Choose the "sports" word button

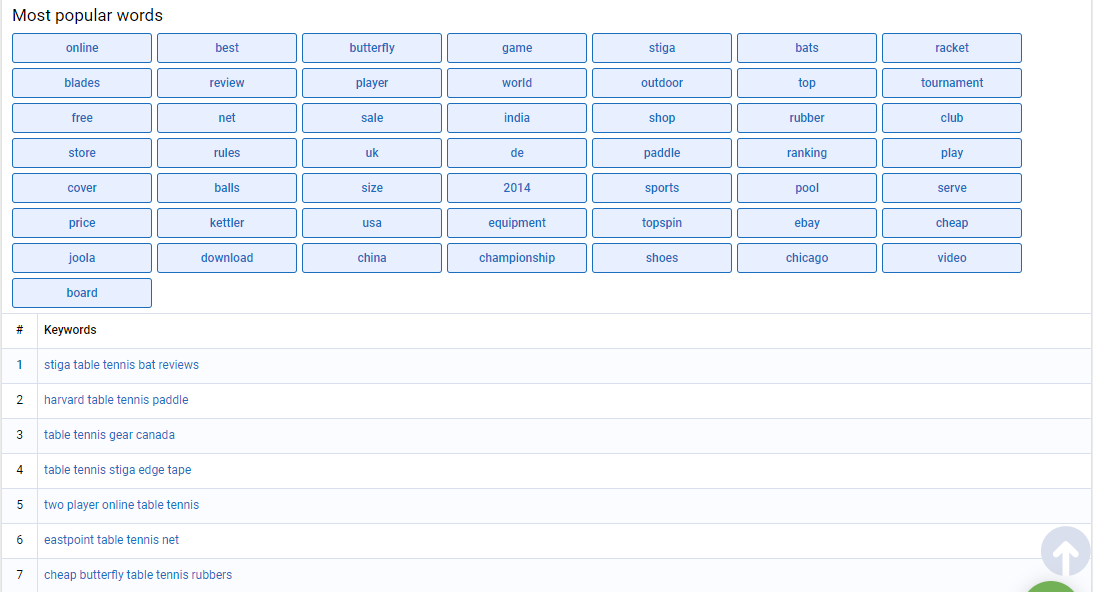tap(662, 188)
